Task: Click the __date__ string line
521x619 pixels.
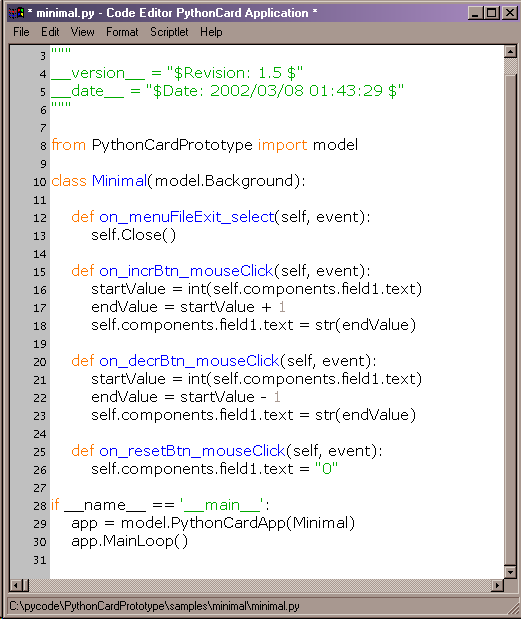Action: tap(228, 91)
